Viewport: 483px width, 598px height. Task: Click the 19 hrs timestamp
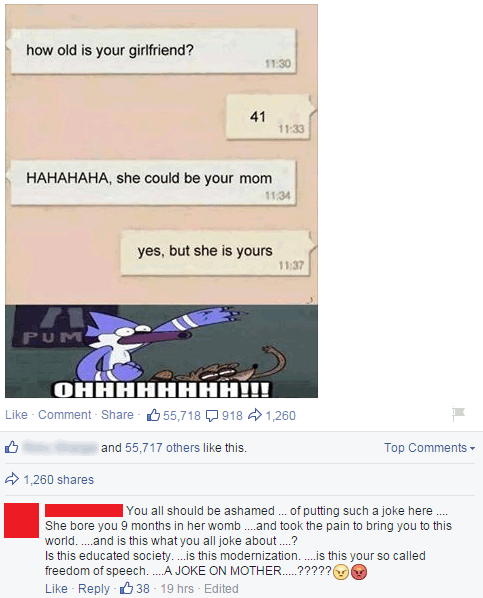click(x=177, y=588)
